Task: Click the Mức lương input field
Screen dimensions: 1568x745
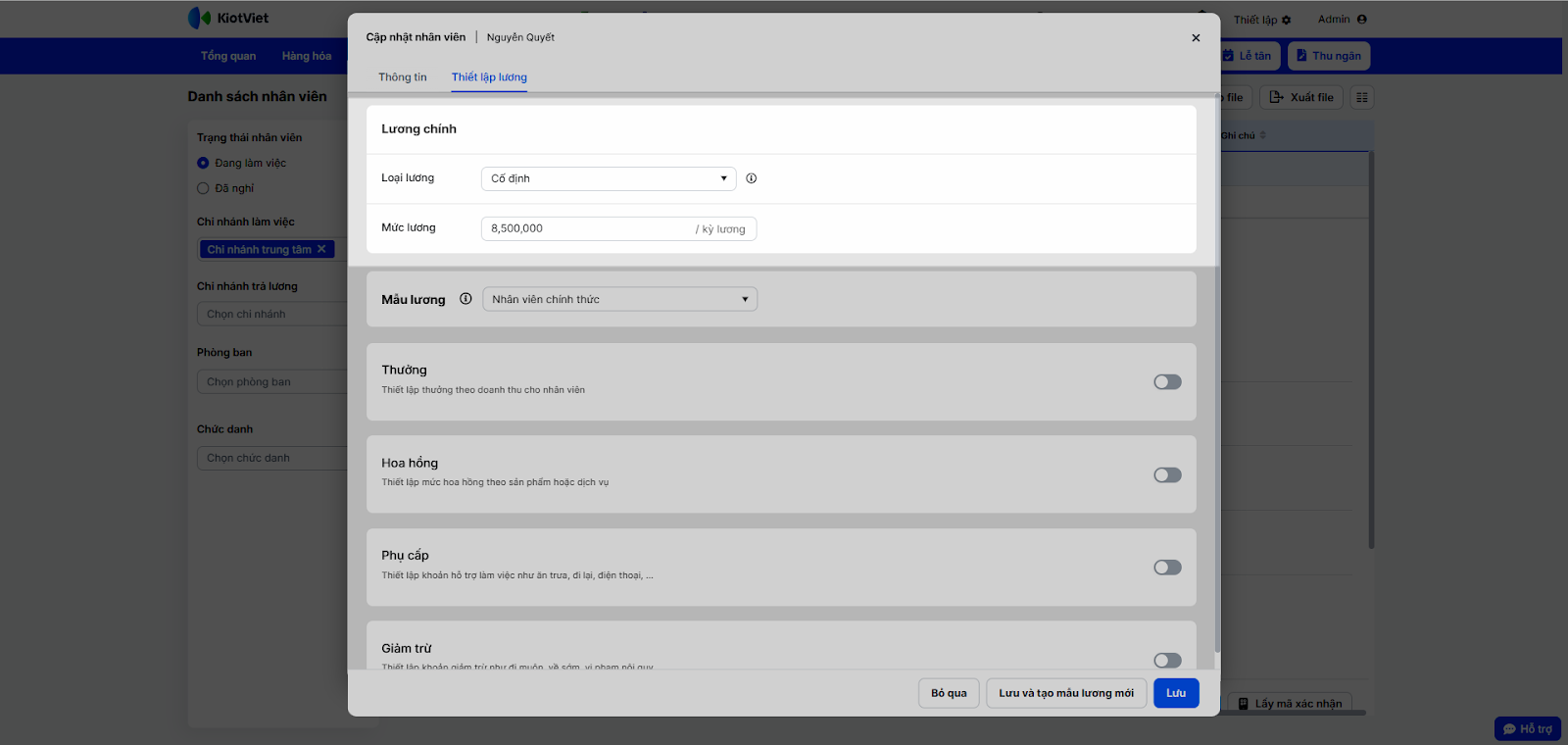Action: [588, 228]
